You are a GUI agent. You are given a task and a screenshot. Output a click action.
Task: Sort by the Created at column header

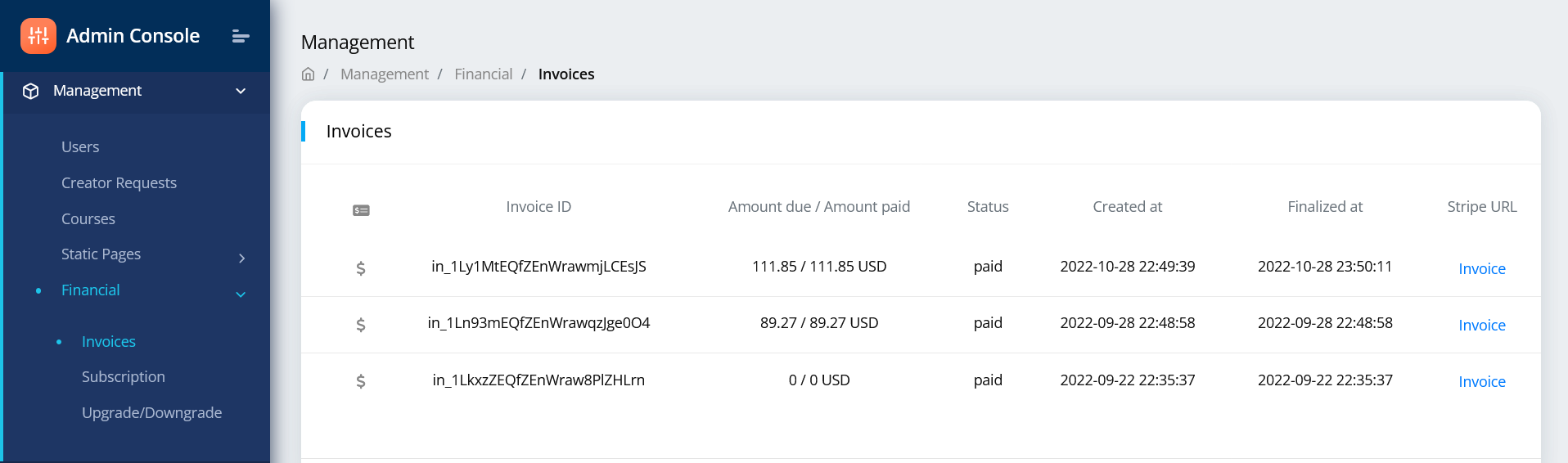pyautogui.click(x=1127, y=207)
